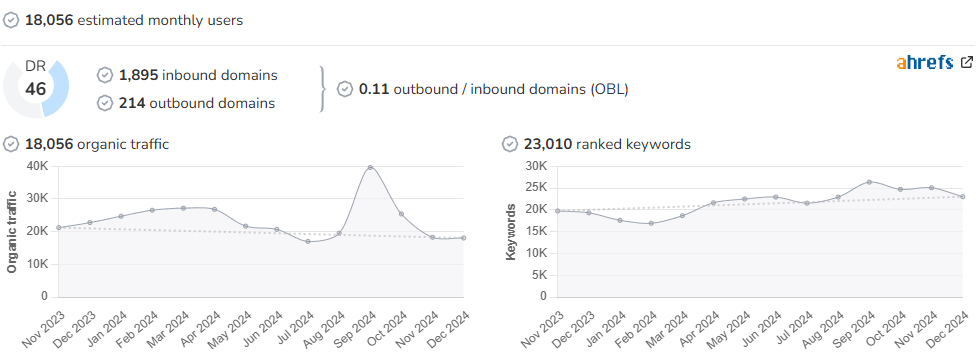979x360 pixels.
Task: Click the Feb 2024 low point on keywords chart
Action: (651, 223)
